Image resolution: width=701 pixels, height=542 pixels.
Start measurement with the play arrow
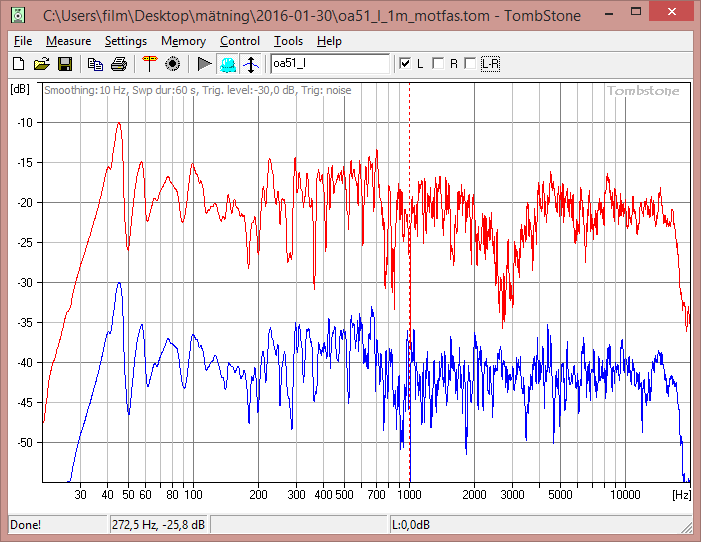(x=204, y=64)
